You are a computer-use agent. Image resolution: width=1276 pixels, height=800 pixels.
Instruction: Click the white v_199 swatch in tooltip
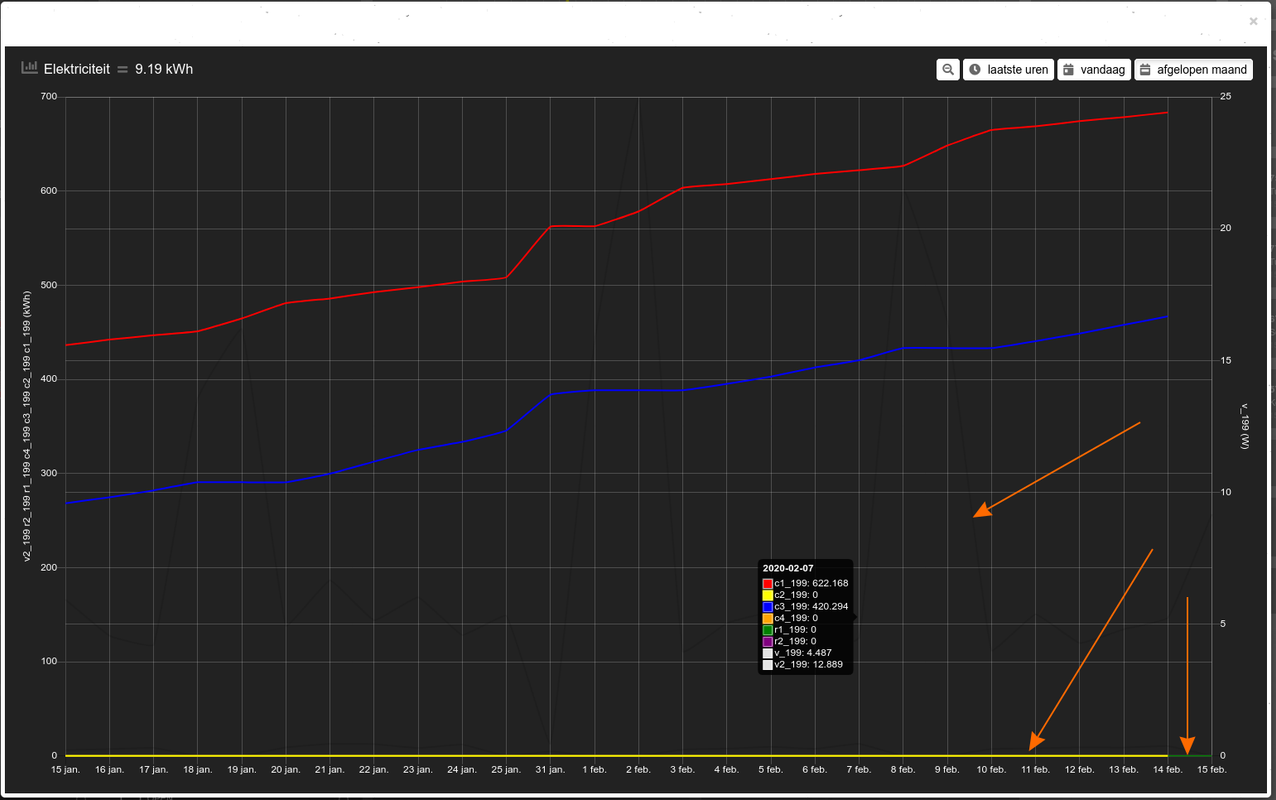click(768, 653)
